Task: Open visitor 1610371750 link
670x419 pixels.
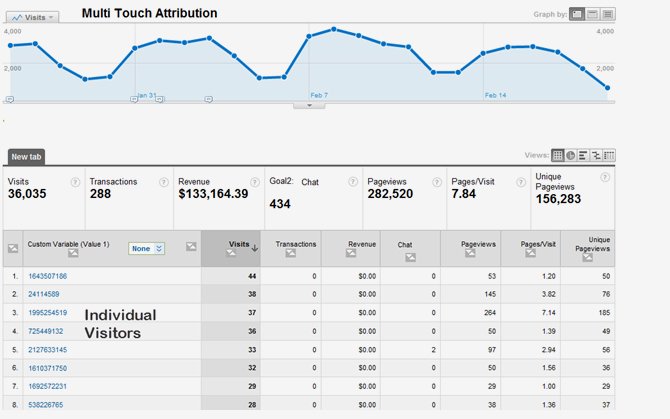Action: click(x=47, y=368)
